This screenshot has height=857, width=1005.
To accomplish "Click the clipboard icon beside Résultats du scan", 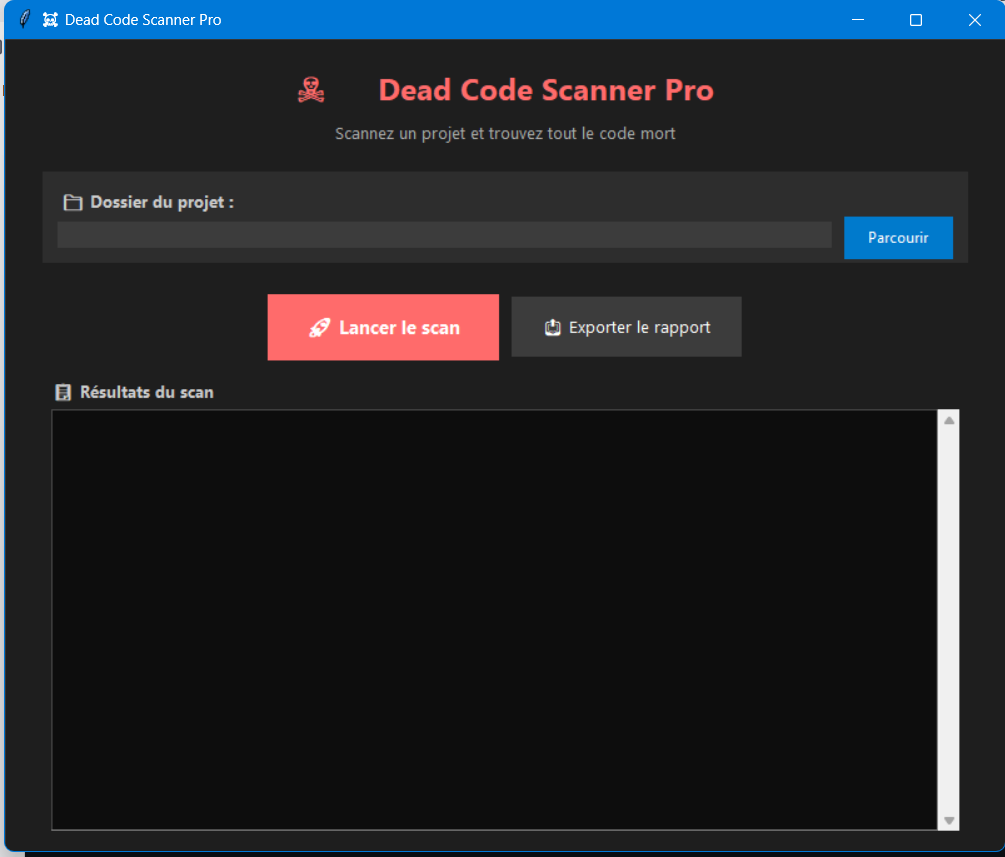I will [x=63, y=392].
